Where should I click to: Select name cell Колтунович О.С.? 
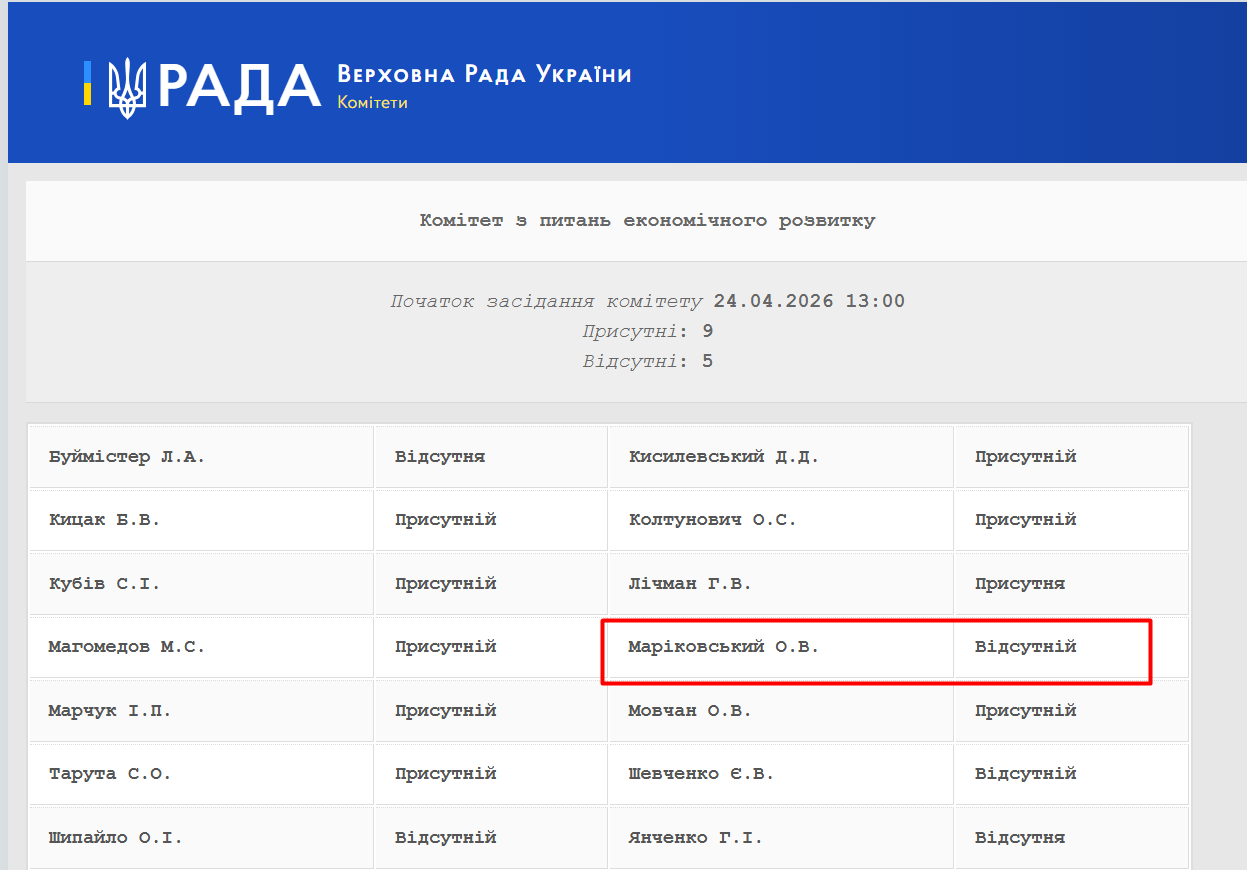click(x=781, y=520)
